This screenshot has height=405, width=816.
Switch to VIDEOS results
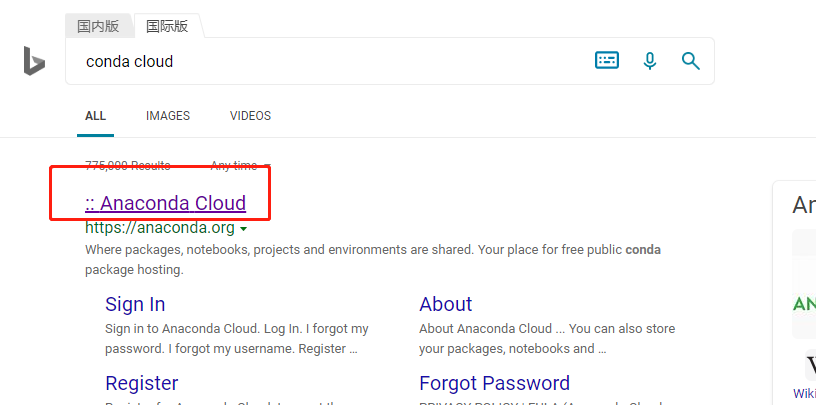250,116
